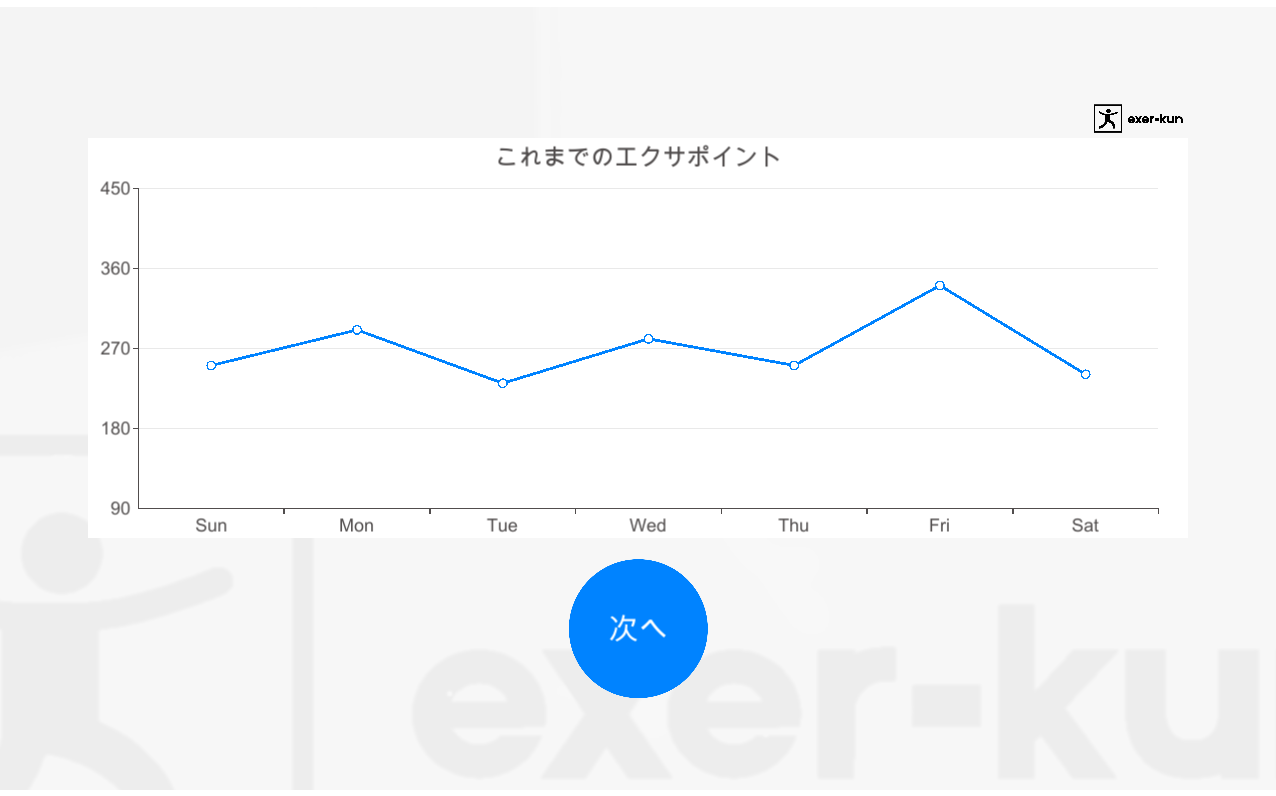Image resolution: width=1276 pixels, height=796 pixels.
Task: Click the Tue axis label
Action: point(502,525)
